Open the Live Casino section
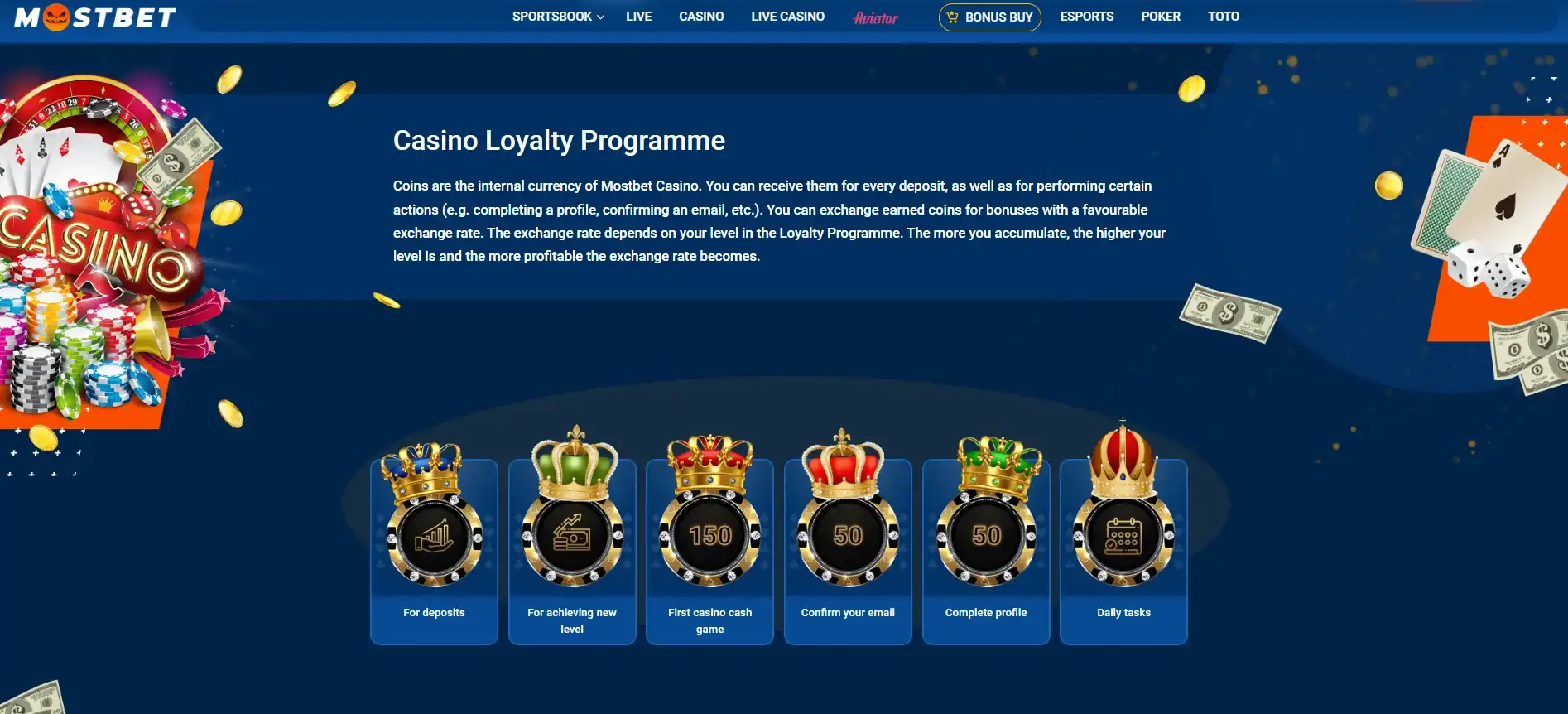 click(x=787, y=17)
